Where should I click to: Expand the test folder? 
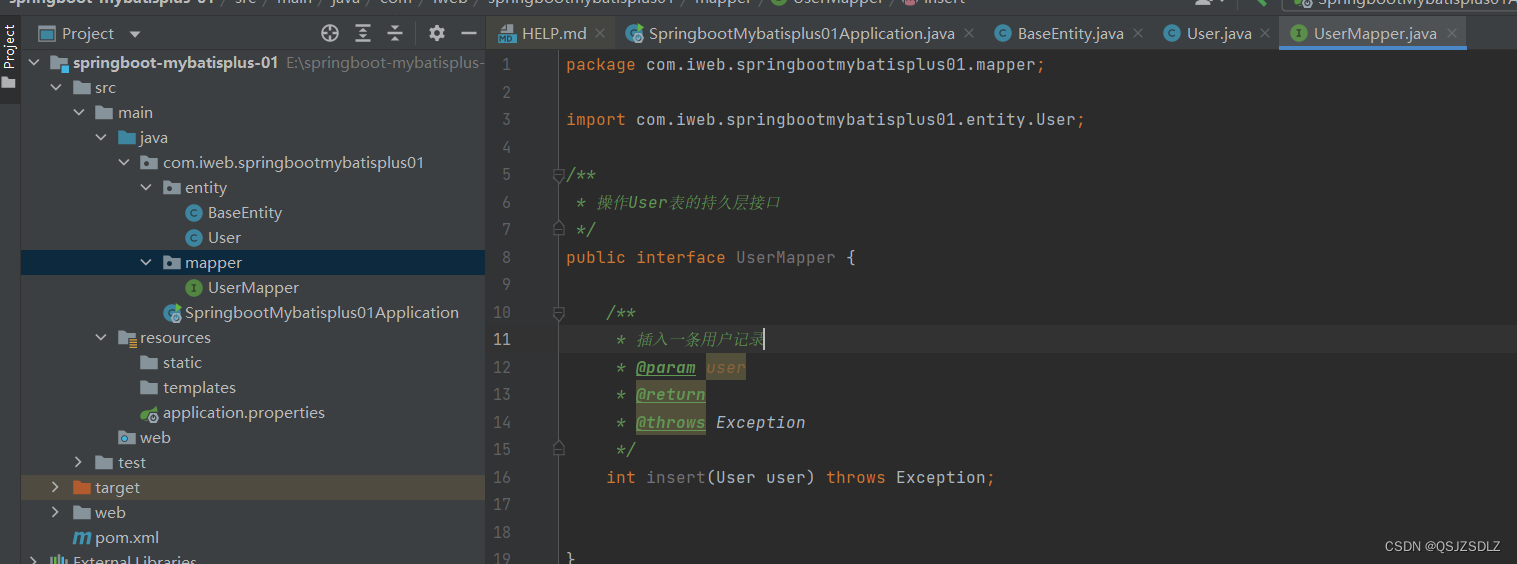pos(78,463)
